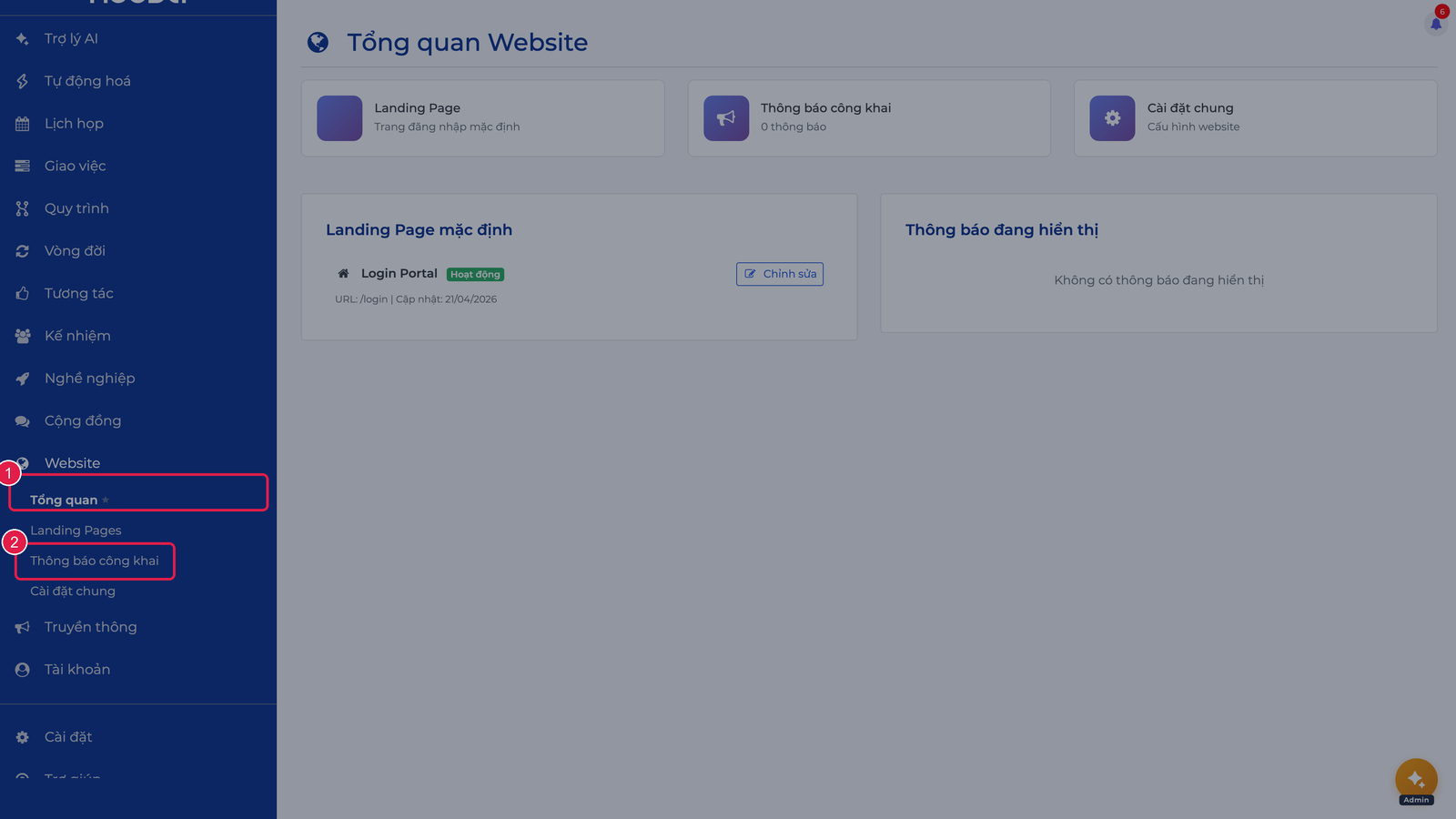Click the Tự động hoá lightning icon
This screenshot has height=819, width=1456.
click(x=23, y=81)
